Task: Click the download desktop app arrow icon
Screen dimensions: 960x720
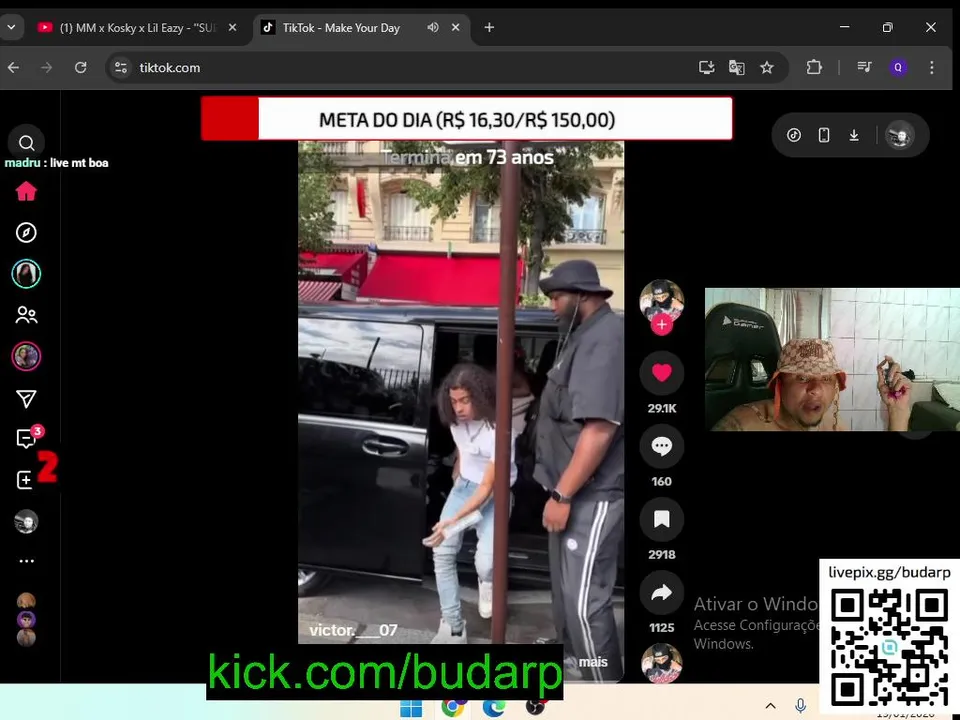Action: [x=854, y=135]
